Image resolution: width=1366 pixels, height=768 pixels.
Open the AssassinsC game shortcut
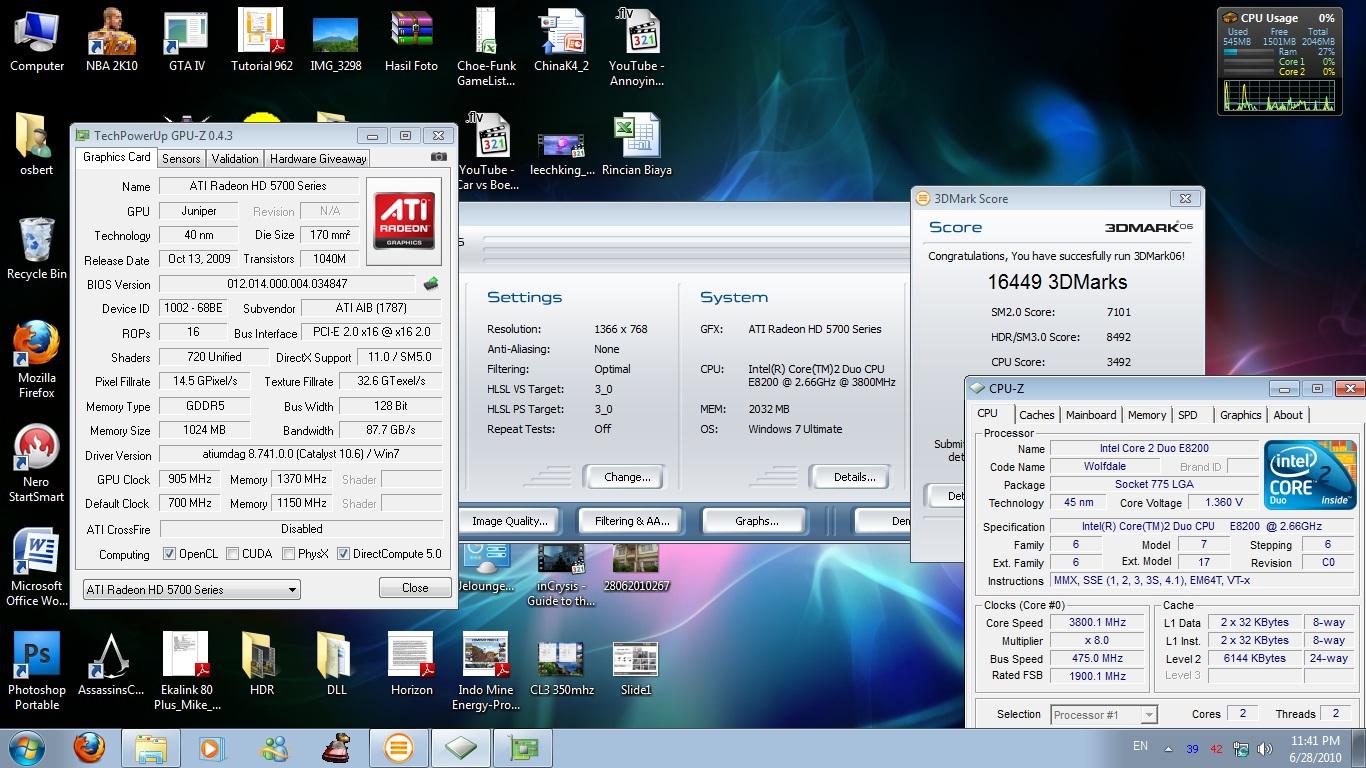[111, 664]
